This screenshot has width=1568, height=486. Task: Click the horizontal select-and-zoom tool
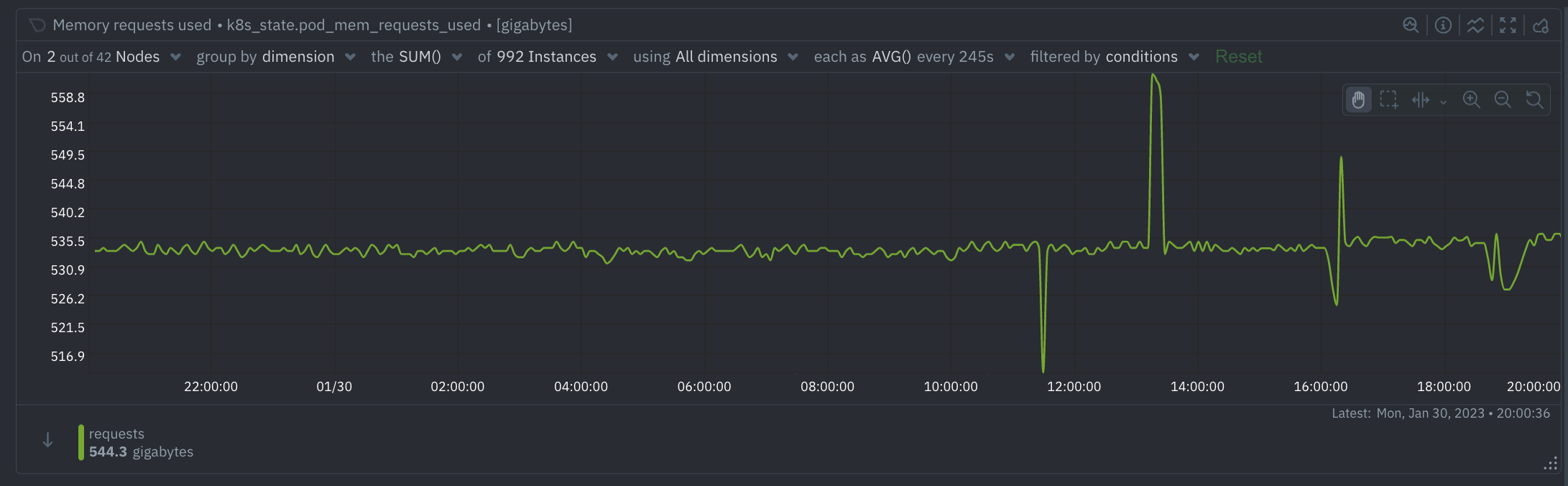(x=1421, y=100)
